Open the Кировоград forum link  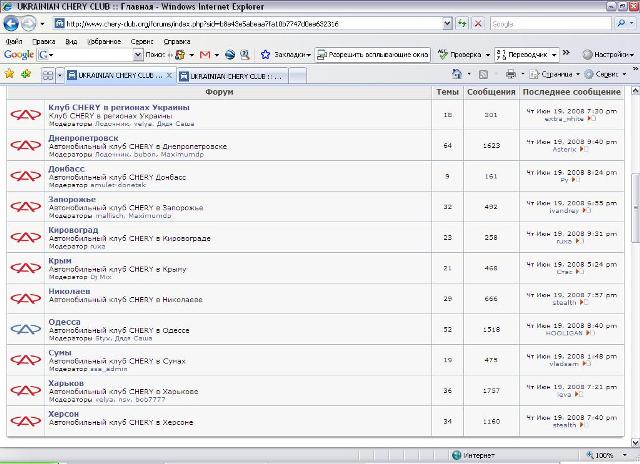(73, 230)
